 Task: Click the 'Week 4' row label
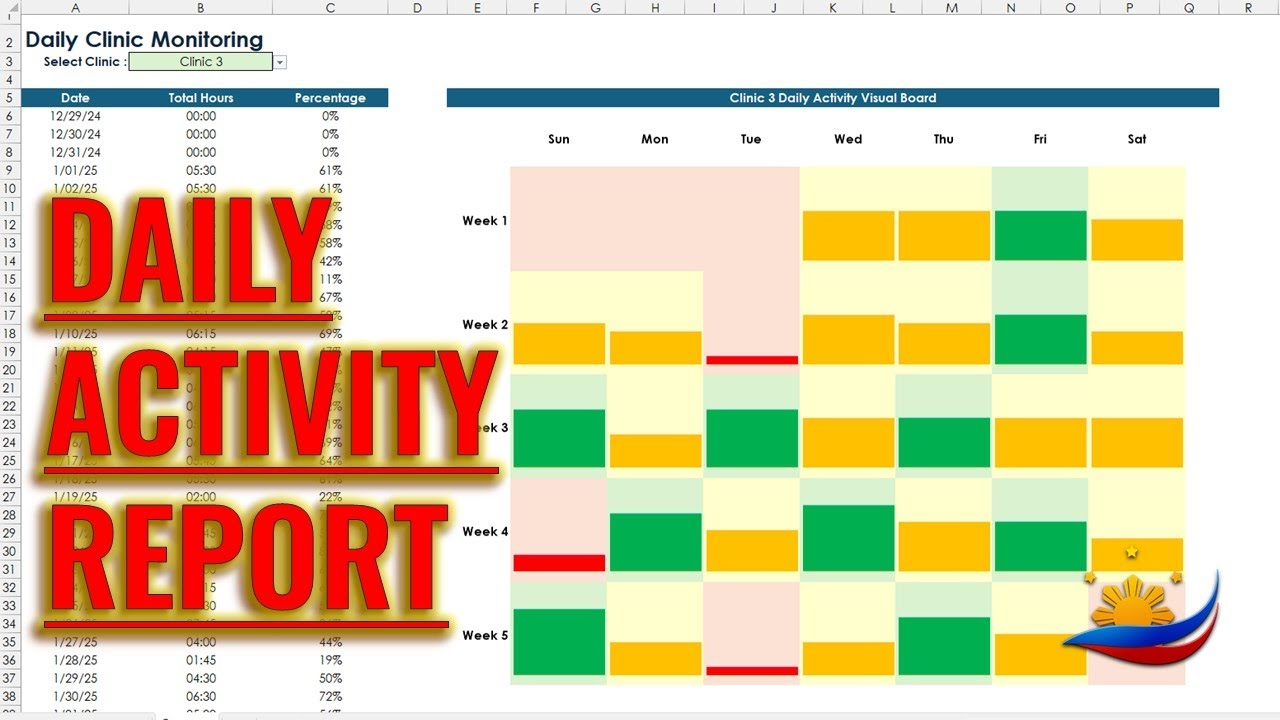485,532
